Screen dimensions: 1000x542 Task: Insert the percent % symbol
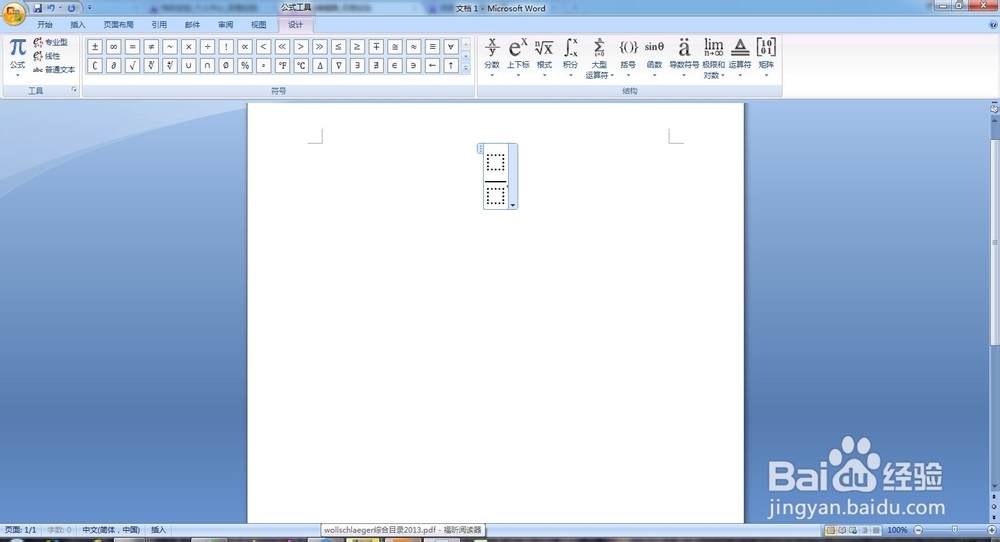245,65
